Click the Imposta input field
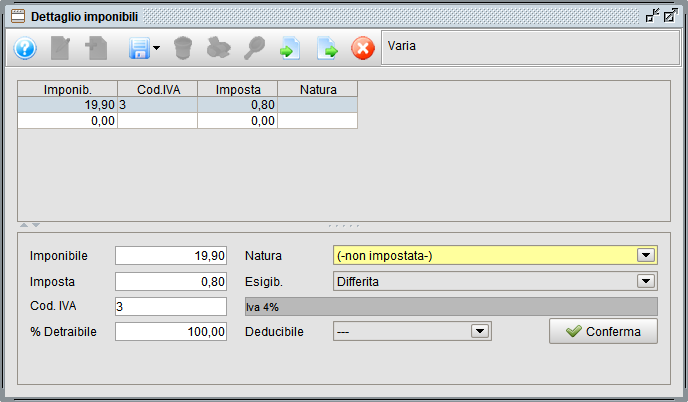688x402 pixels. pos(171,281)
